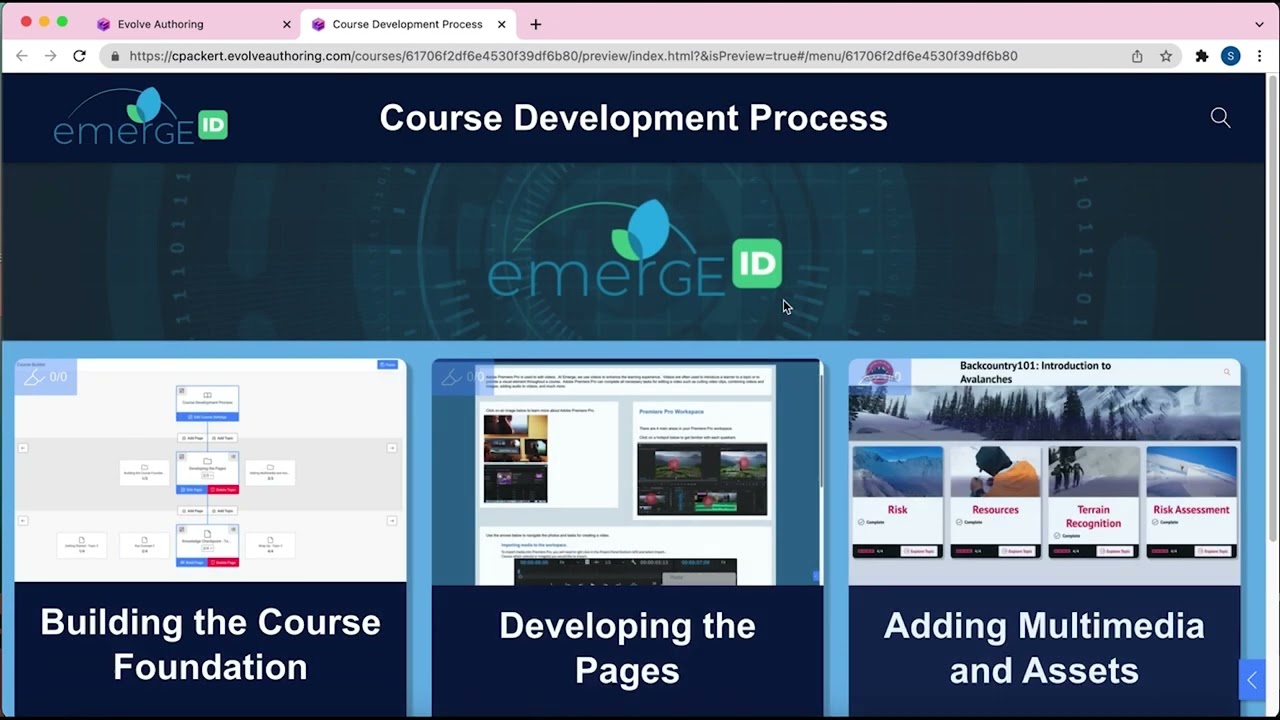Open the extensions puzzle icon
Image resolution: width=1280 pixels, height=720 pixels.
1202,56
